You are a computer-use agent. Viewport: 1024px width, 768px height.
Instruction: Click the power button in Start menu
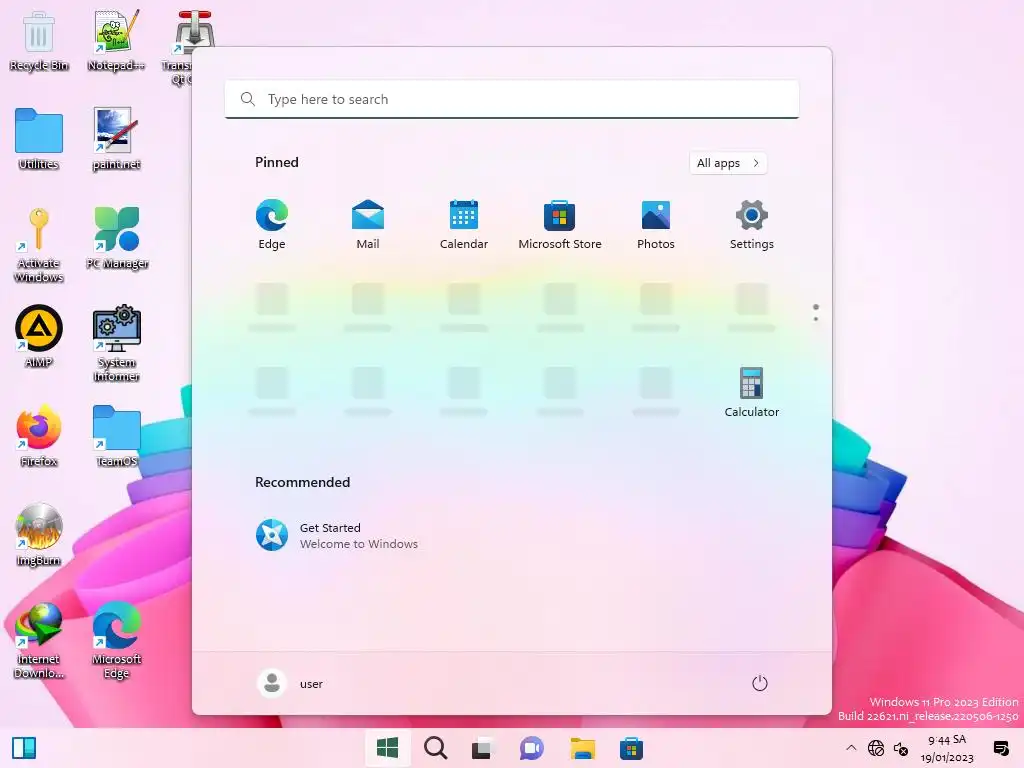pos(760,683)
